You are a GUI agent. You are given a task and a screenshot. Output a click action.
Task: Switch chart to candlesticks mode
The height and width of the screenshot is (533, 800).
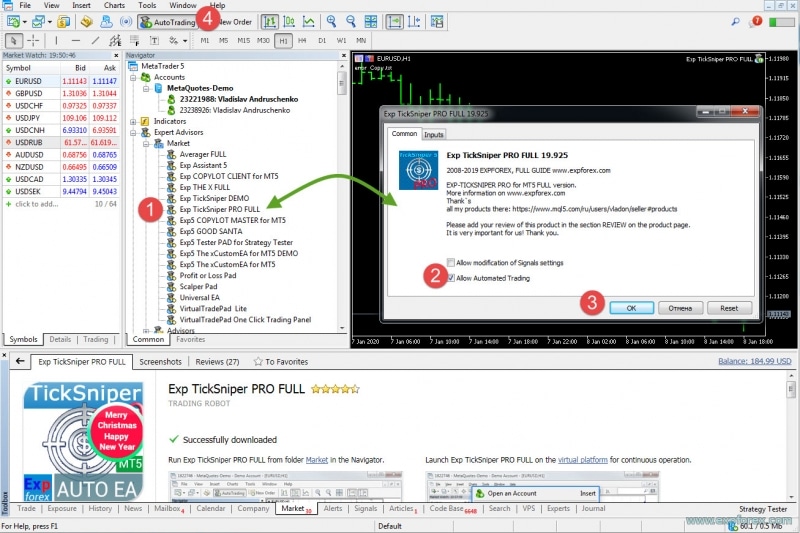[x=289, y=22]
